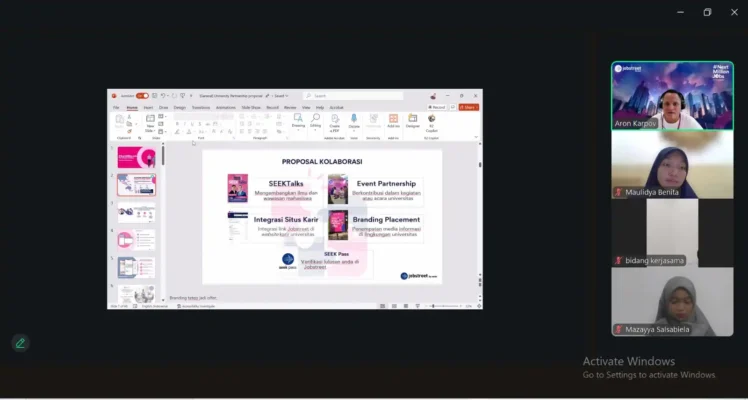Open the Font group dialog launcher
The width and height of the screenshot is (748, 400).
234,138
